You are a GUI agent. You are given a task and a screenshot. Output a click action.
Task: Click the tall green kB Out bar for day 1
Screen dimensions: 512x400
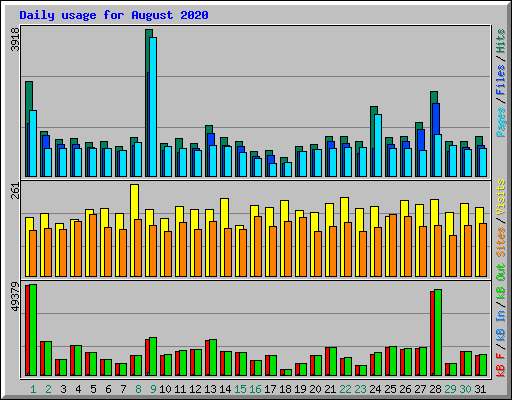(x=33, y=330)
